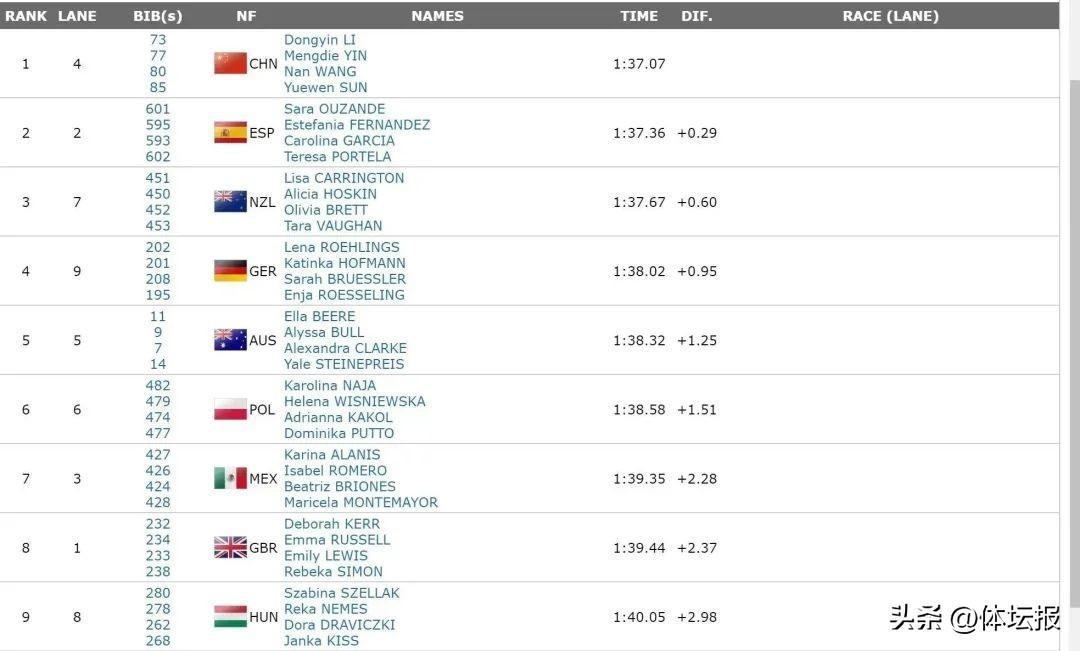The height and width of the screenshot is (651, 1080).
Task: Click the Australia flag icon
Action: coord(230,340)
